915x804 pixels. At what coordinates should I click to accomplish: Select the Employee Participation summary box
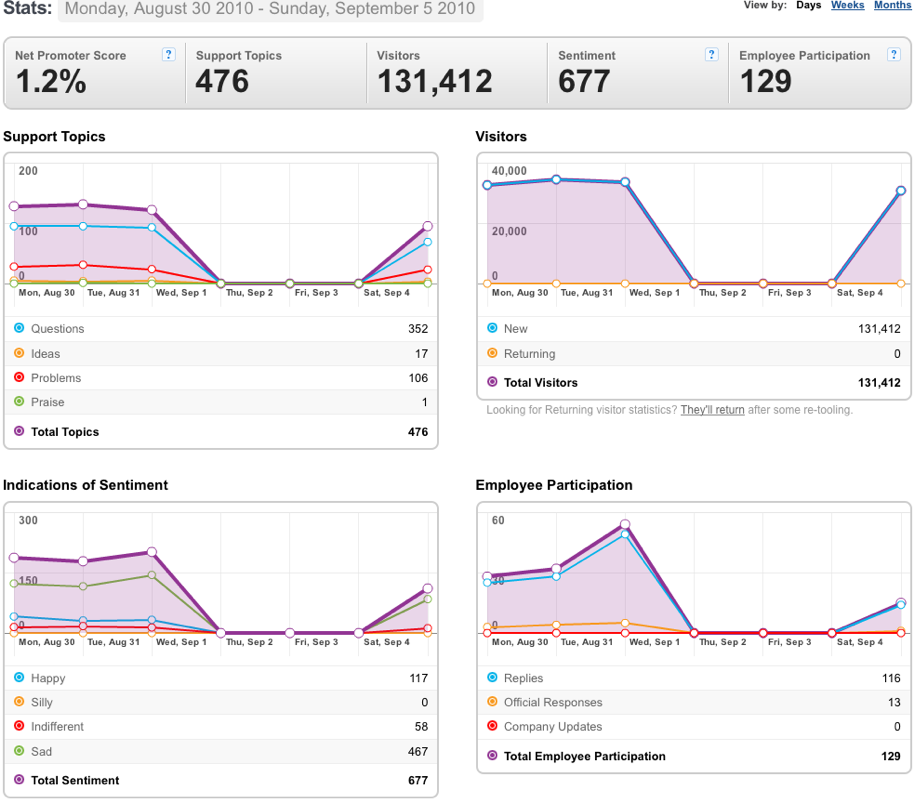[819, 73]
